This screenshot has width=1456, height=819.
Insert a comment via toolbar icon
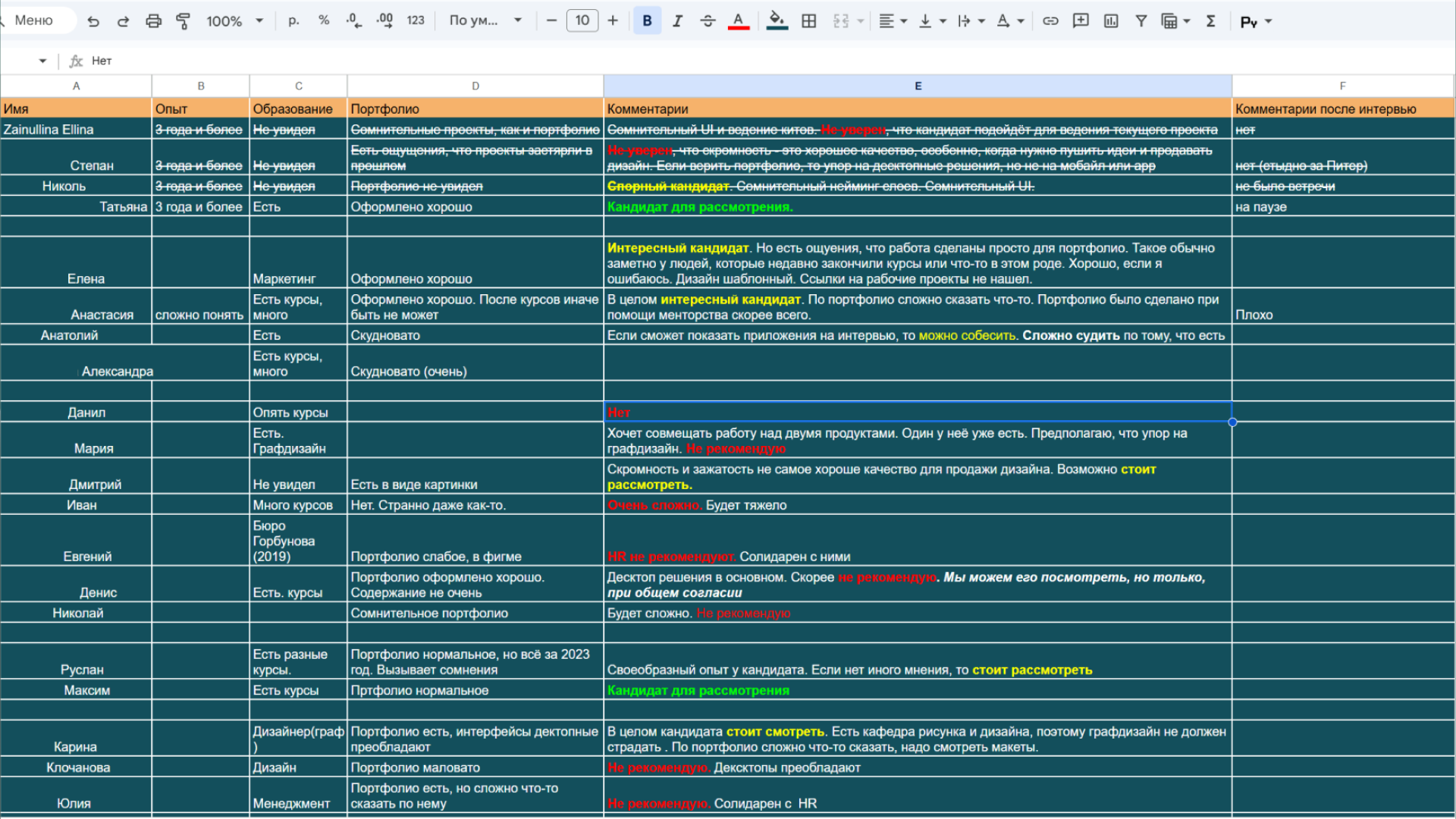[x=1081, y=21]
